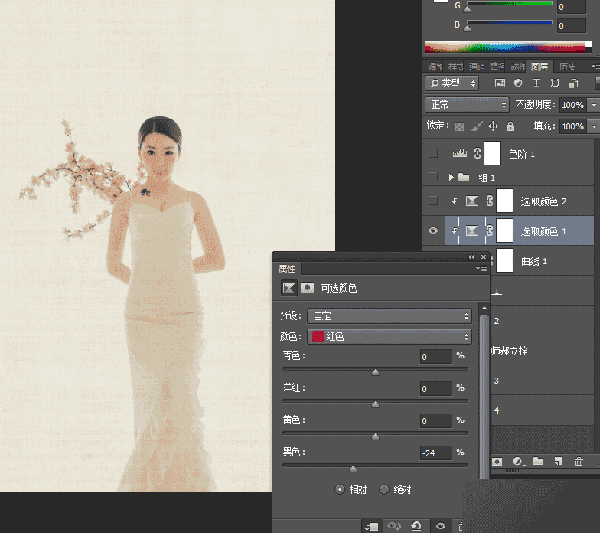Create a new layer group folder icon

538,462
